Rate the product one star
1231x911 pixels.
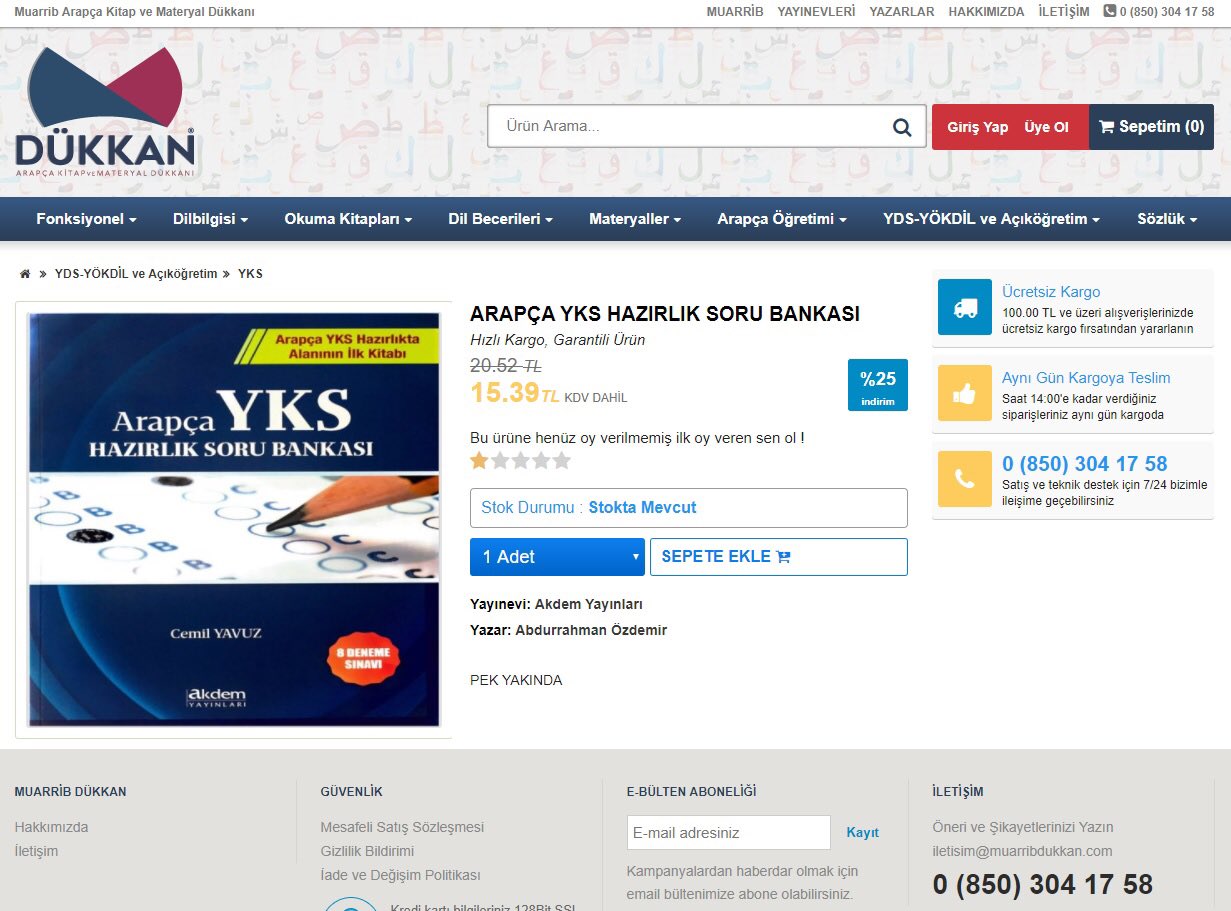point(479,460)
